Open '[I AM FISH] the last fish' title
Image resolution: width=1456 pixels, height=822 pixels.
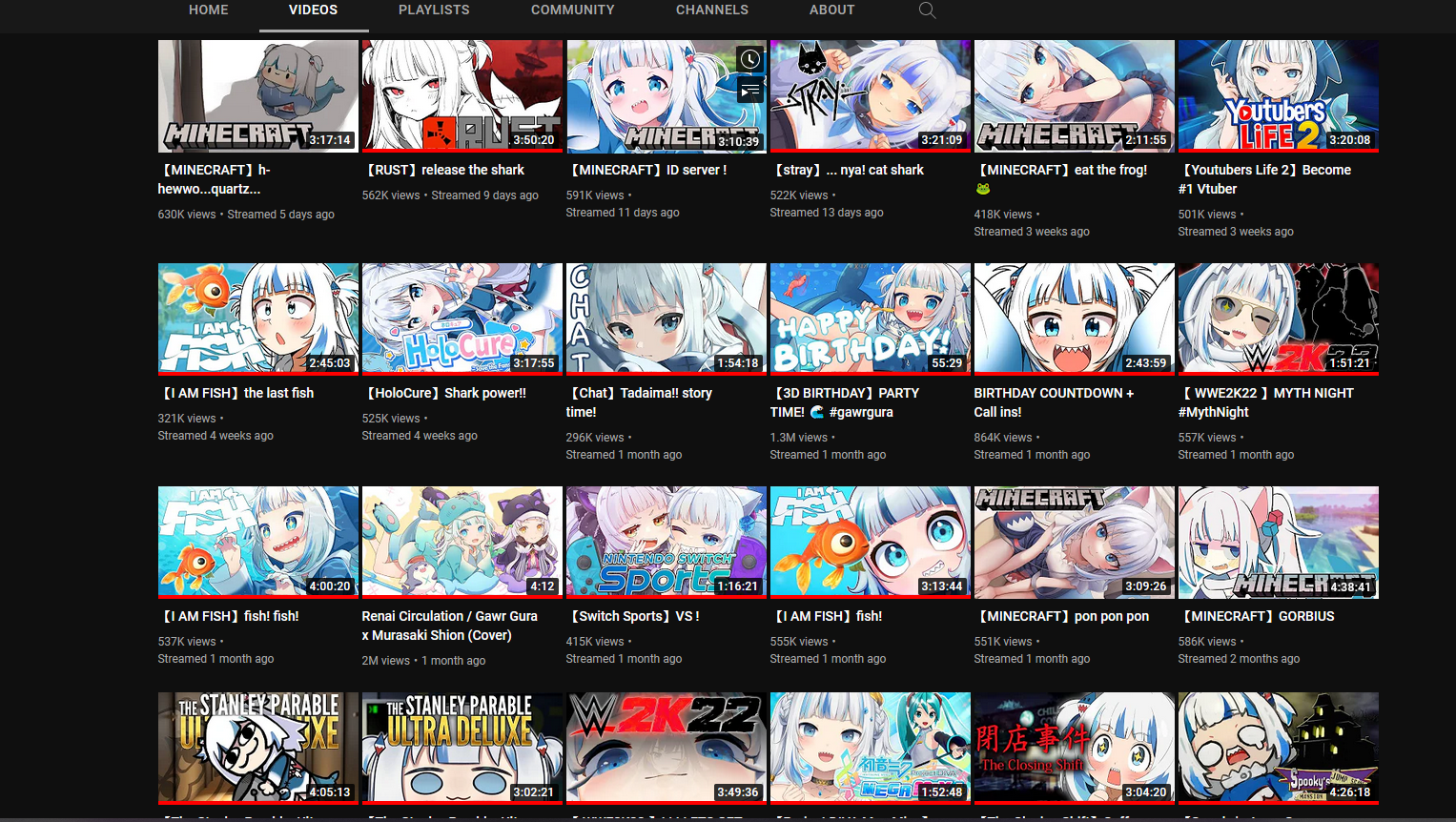click(x=236, y=393)
